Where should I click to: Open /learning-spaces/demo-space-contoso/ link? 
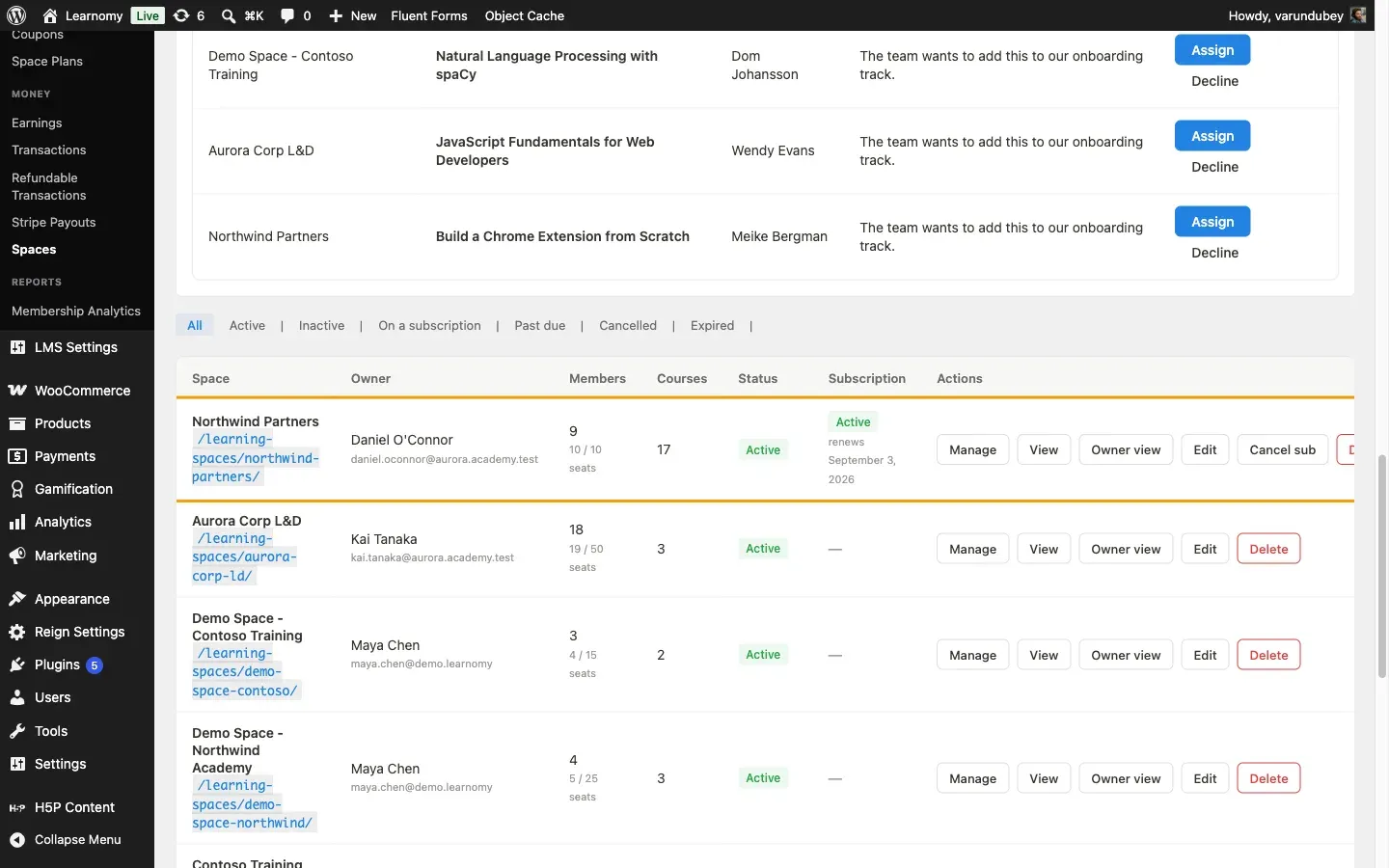coord(246,672)
